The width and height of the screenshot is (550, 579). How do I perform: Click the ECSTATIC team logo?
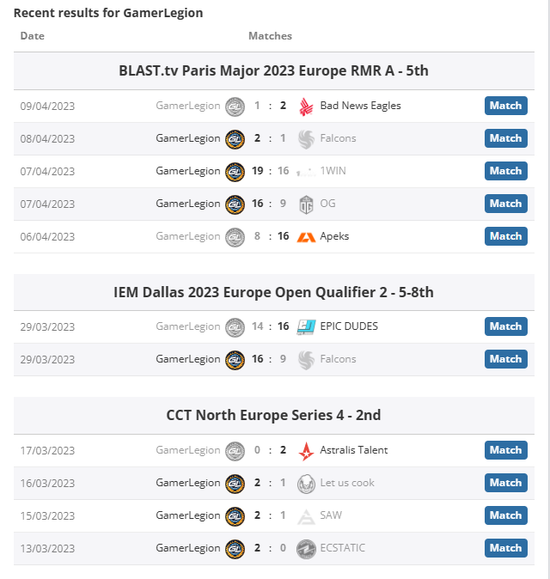point(306,549)
